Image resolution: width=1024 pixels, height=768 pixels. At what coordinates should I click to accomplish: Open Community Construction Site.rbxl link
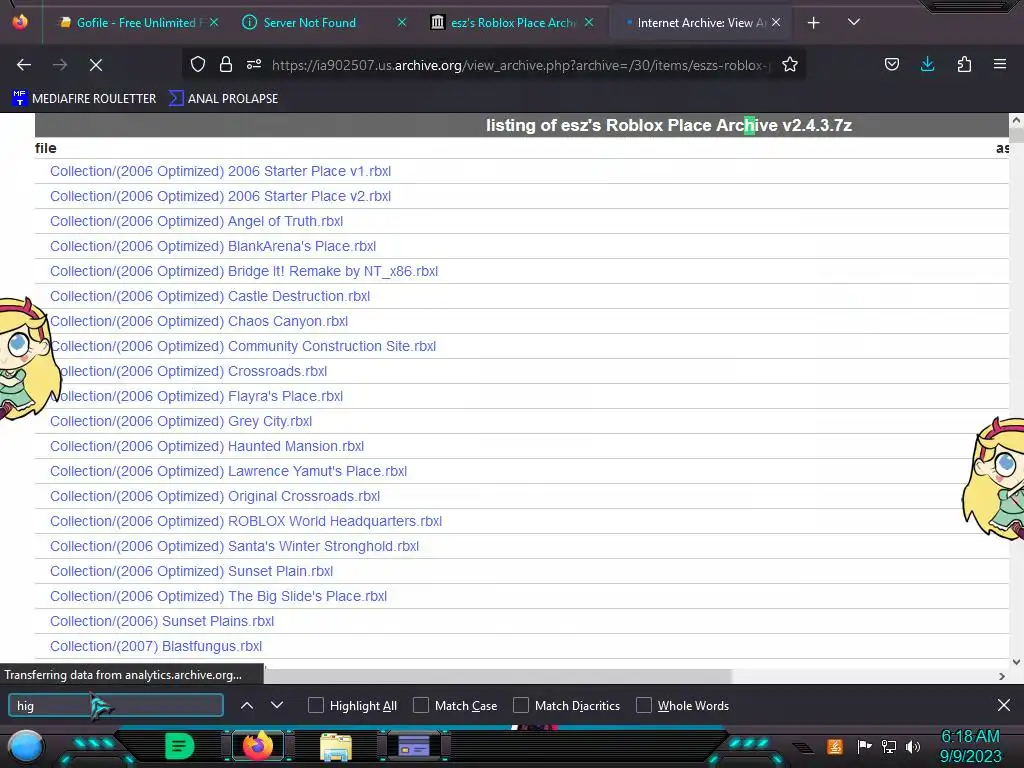click(x=243, y=346)
